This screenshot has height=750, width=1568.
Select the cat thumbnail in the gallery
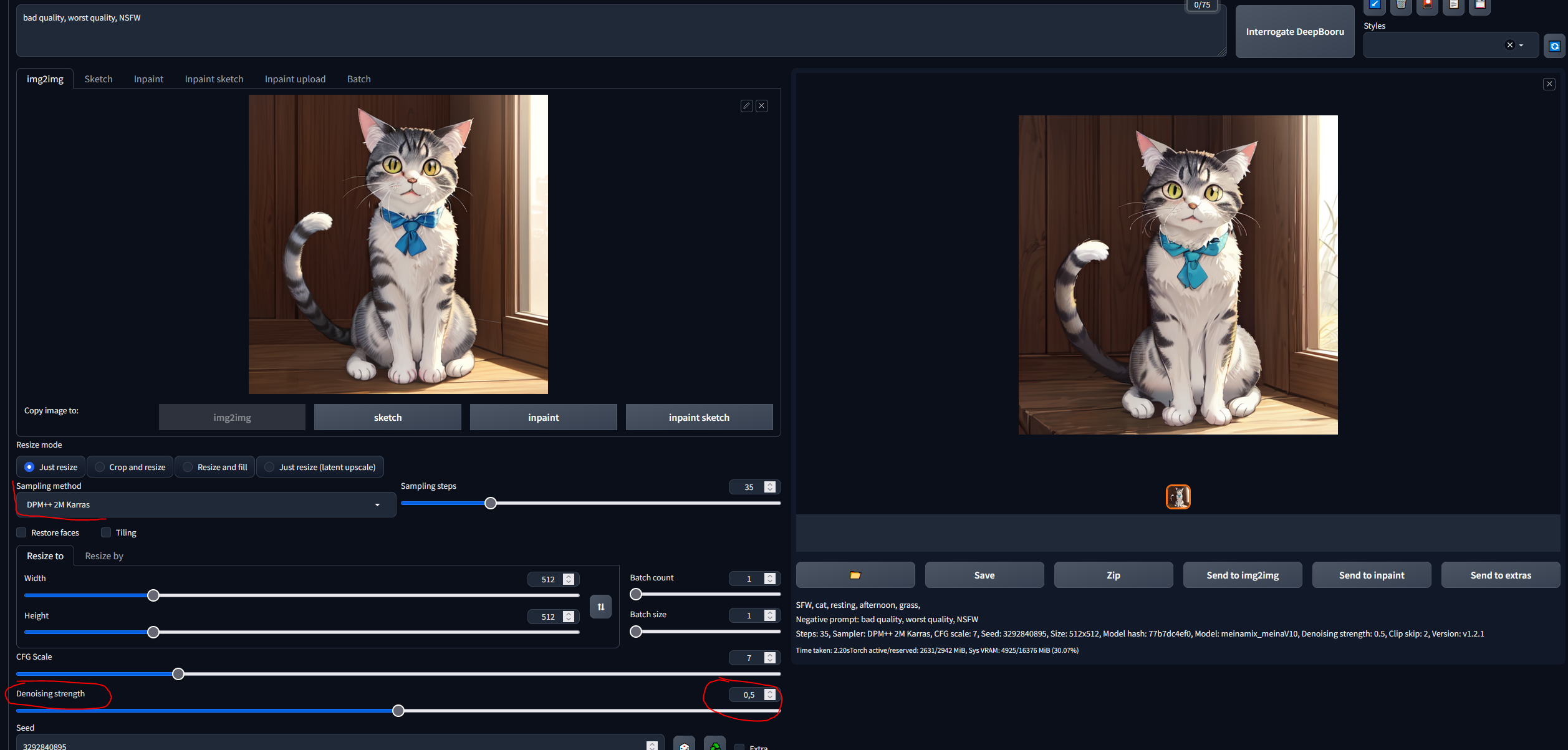[x=1178, y=497]
